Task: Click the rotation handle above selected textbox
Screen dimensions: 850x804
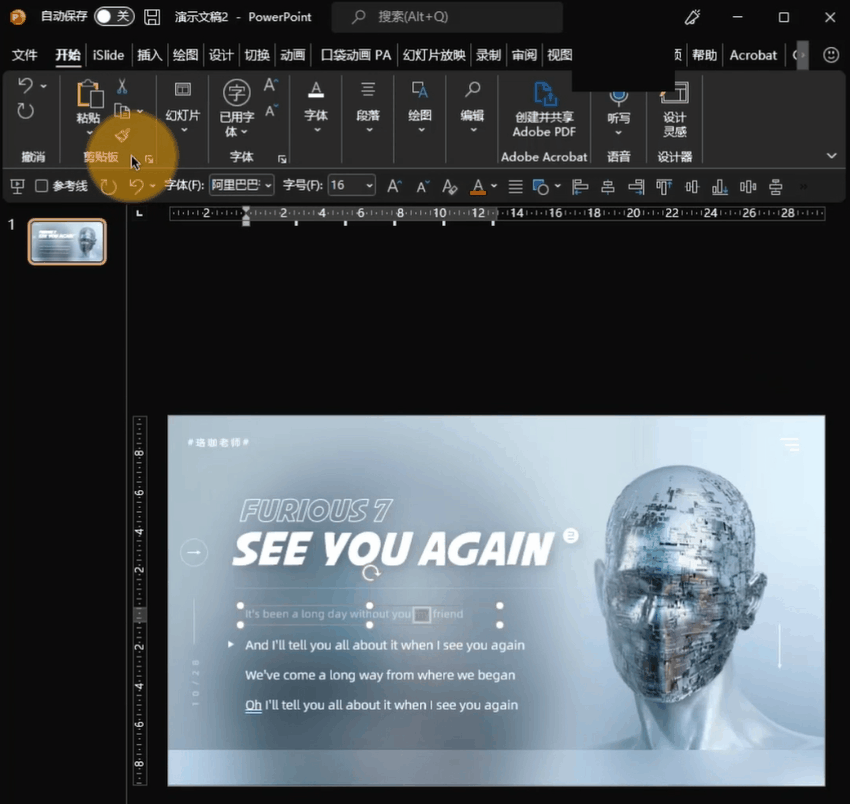Action: pyautogui.click(x=371, y=573)
